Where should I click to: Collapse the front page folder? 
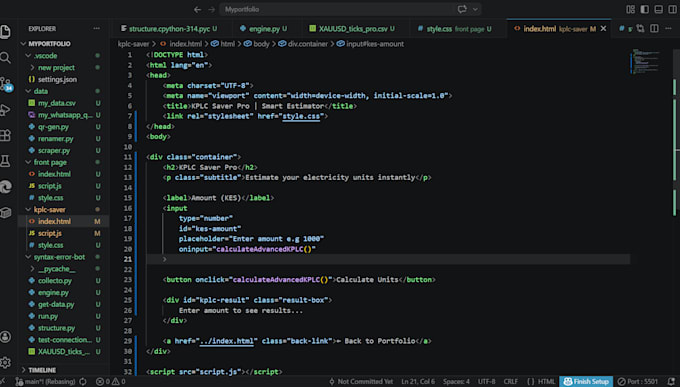coord(28,162)
